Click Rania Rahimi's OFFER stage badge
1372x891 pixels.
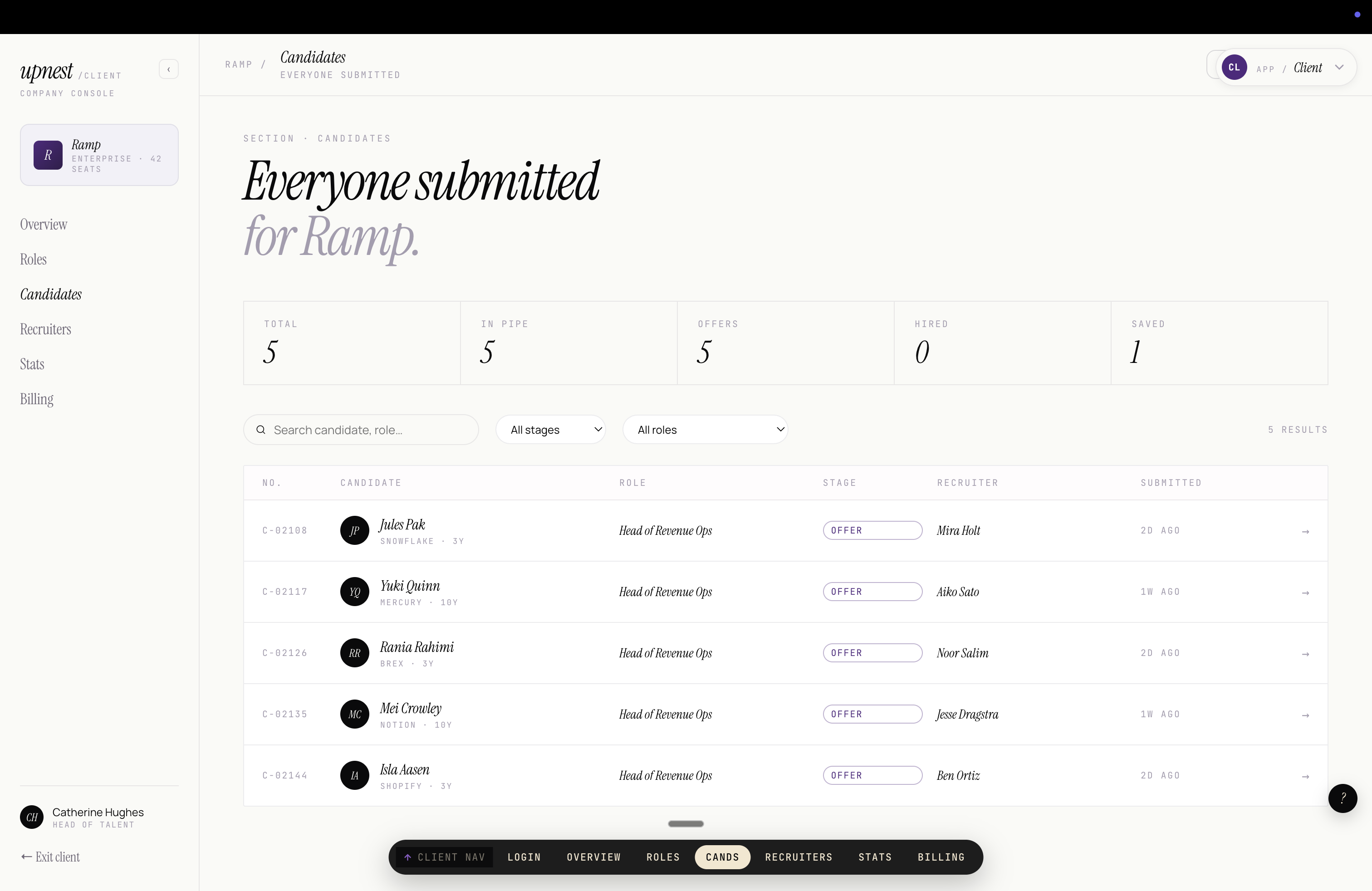pos(872,653)
